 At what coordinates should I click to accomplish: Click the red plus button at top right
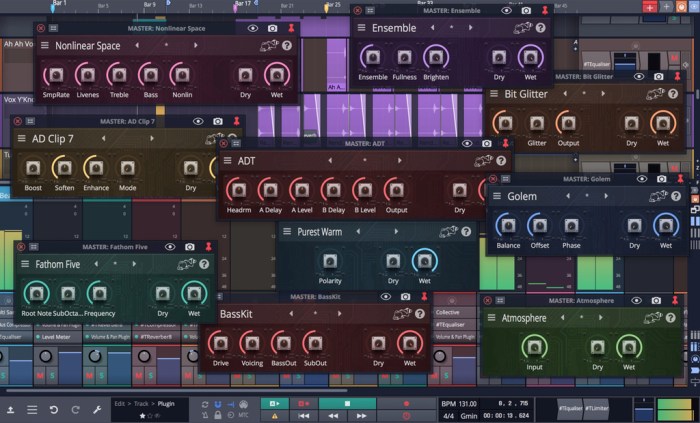click(x=650, y=7)
